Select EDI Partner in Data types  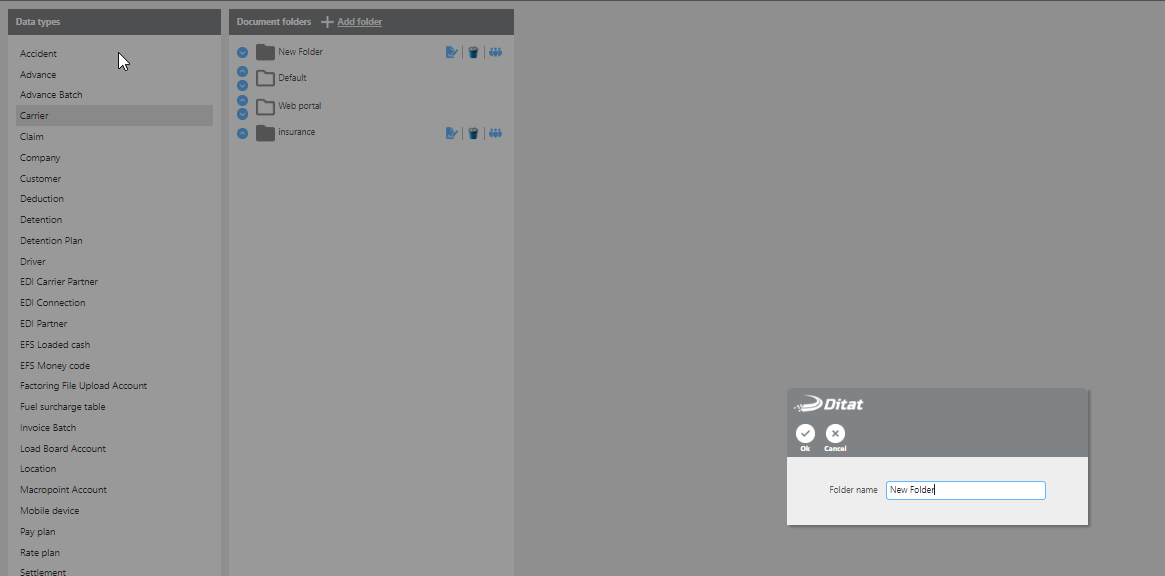pos(43,324)
